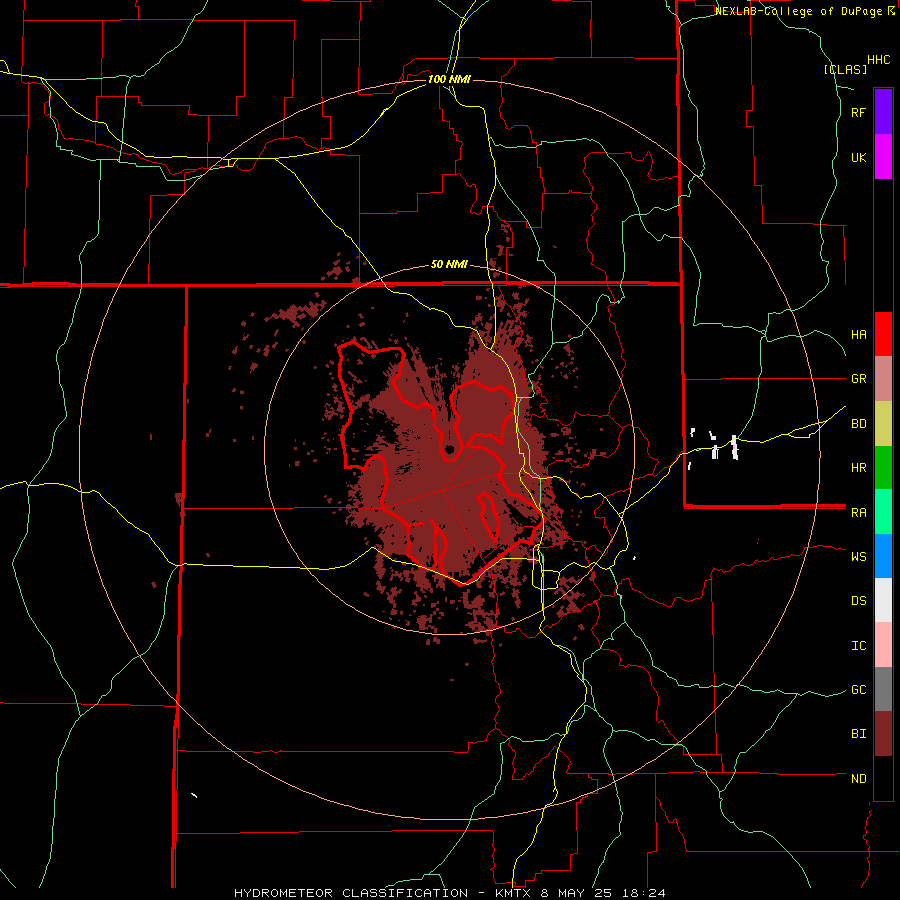Click the IC legend label
900x900 pixels.
coord(858,646)
